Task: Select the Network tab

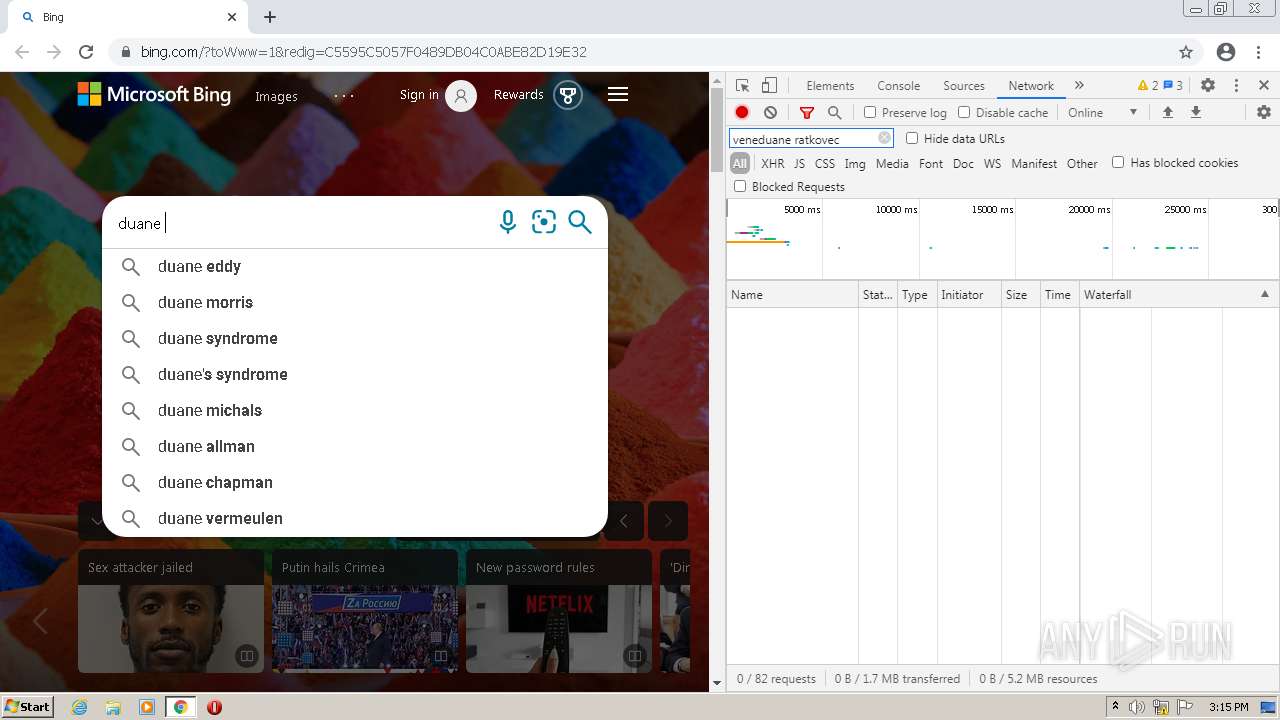Action: (x=1031, y=85)
